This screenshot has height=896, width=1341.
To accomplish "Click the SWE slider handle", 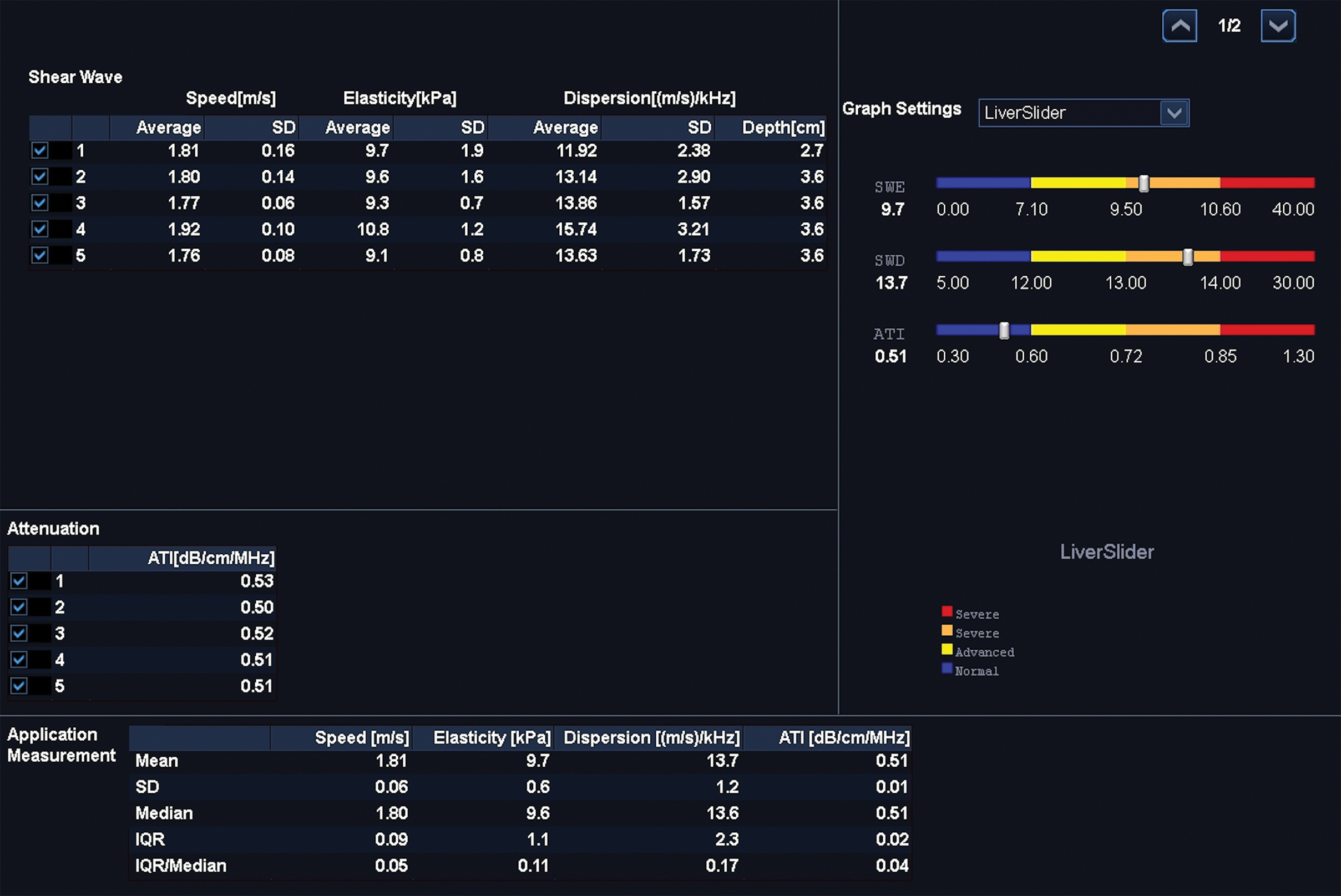I will (1143, 184).
